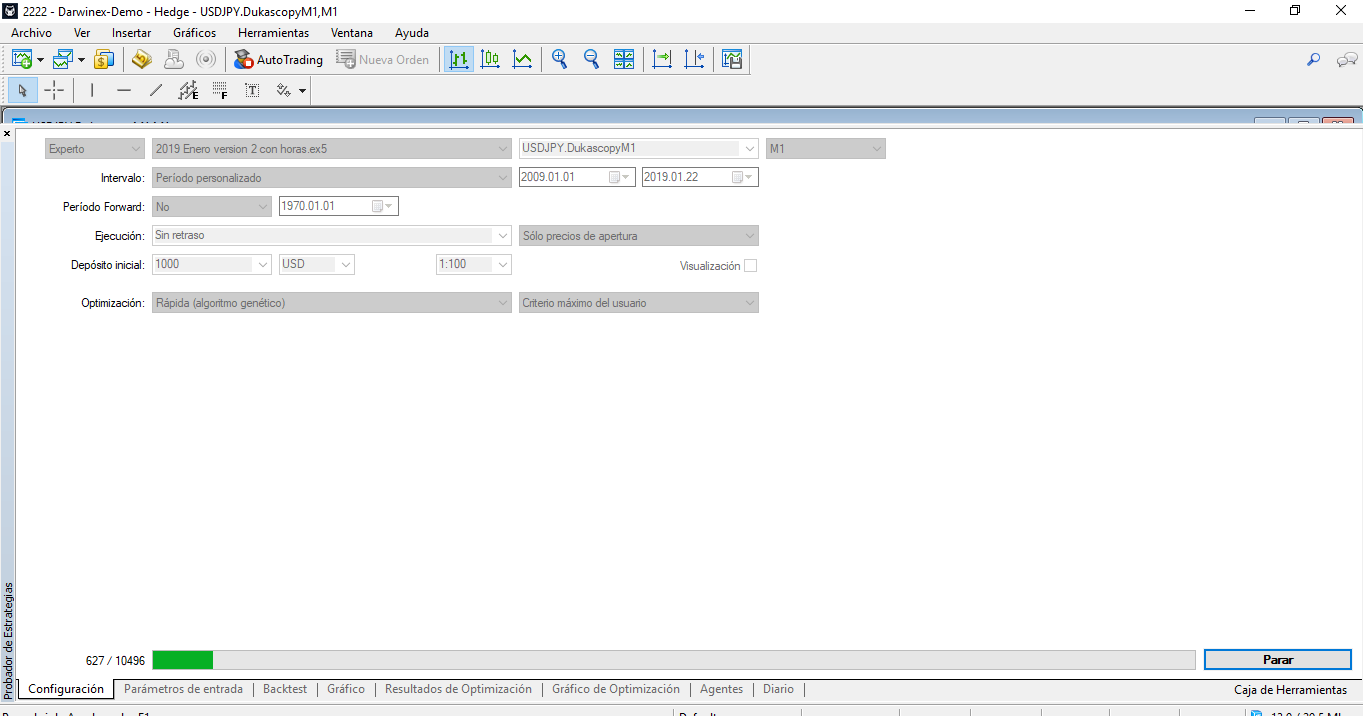Switch chart to candlestick display
1363x716 pixels.
click(490, 59)
